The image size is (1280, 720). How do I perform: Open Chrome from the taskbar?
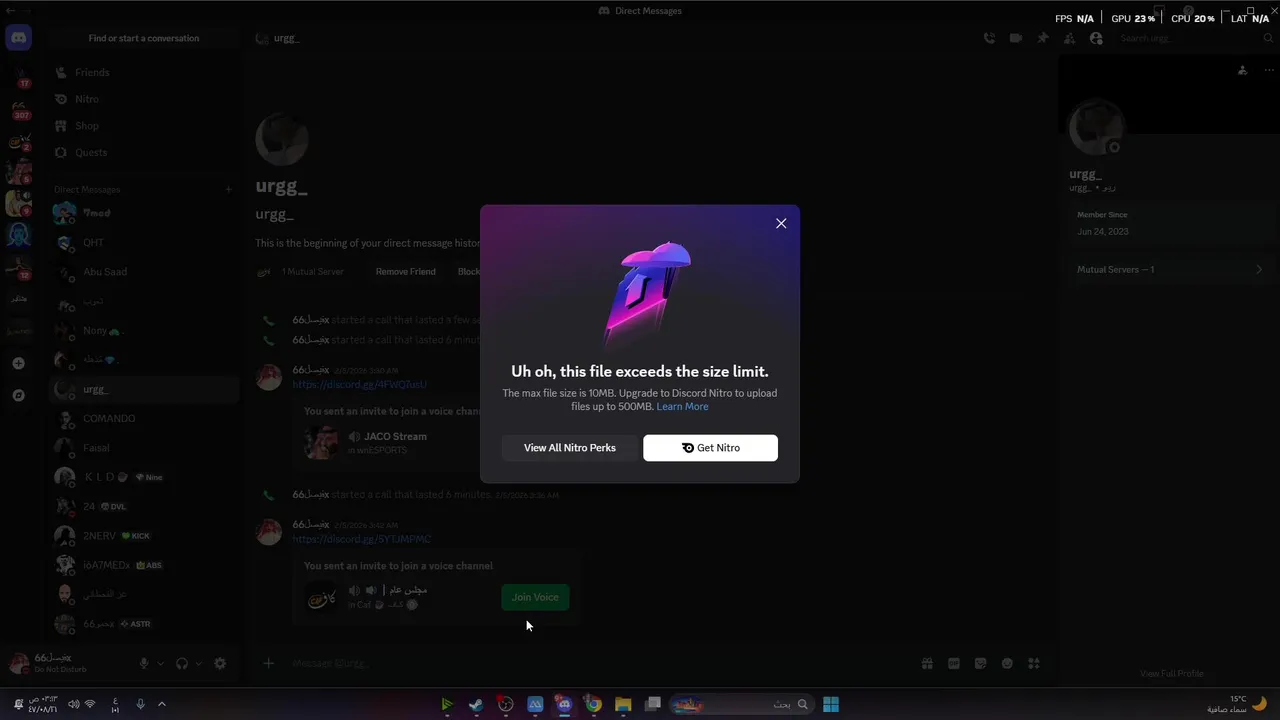pos(593,704)
